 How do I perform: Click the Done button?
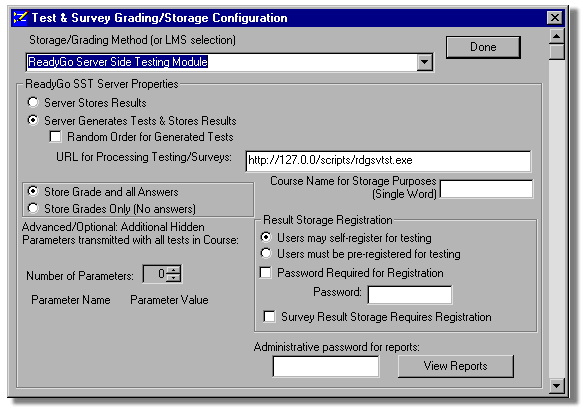(x=483, y=47)
